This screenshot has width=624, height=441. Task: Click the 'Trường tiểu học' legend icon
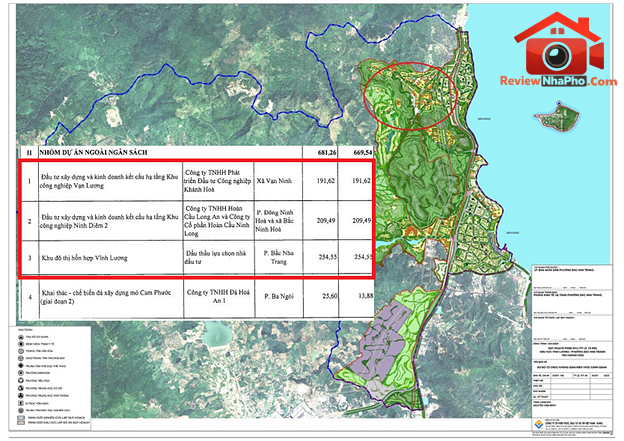[x=21, y=381]
